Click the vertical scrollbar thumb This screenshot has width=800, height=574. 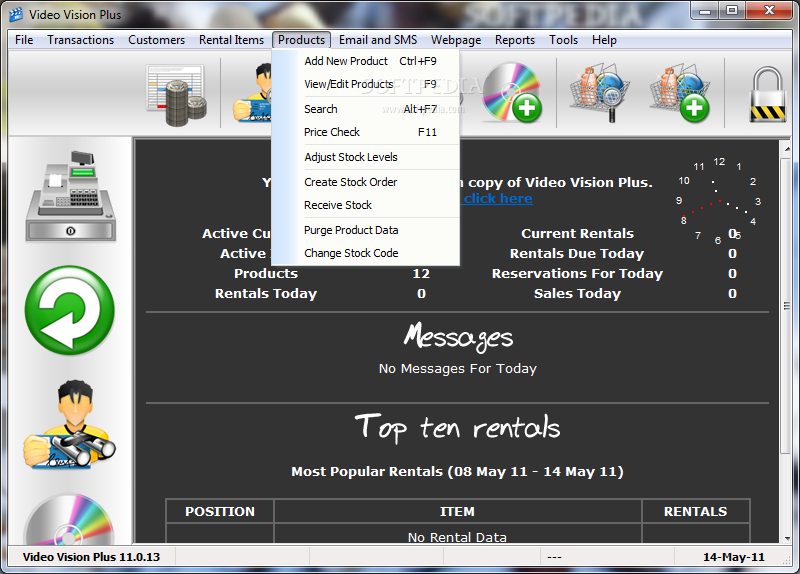point(786,306)
